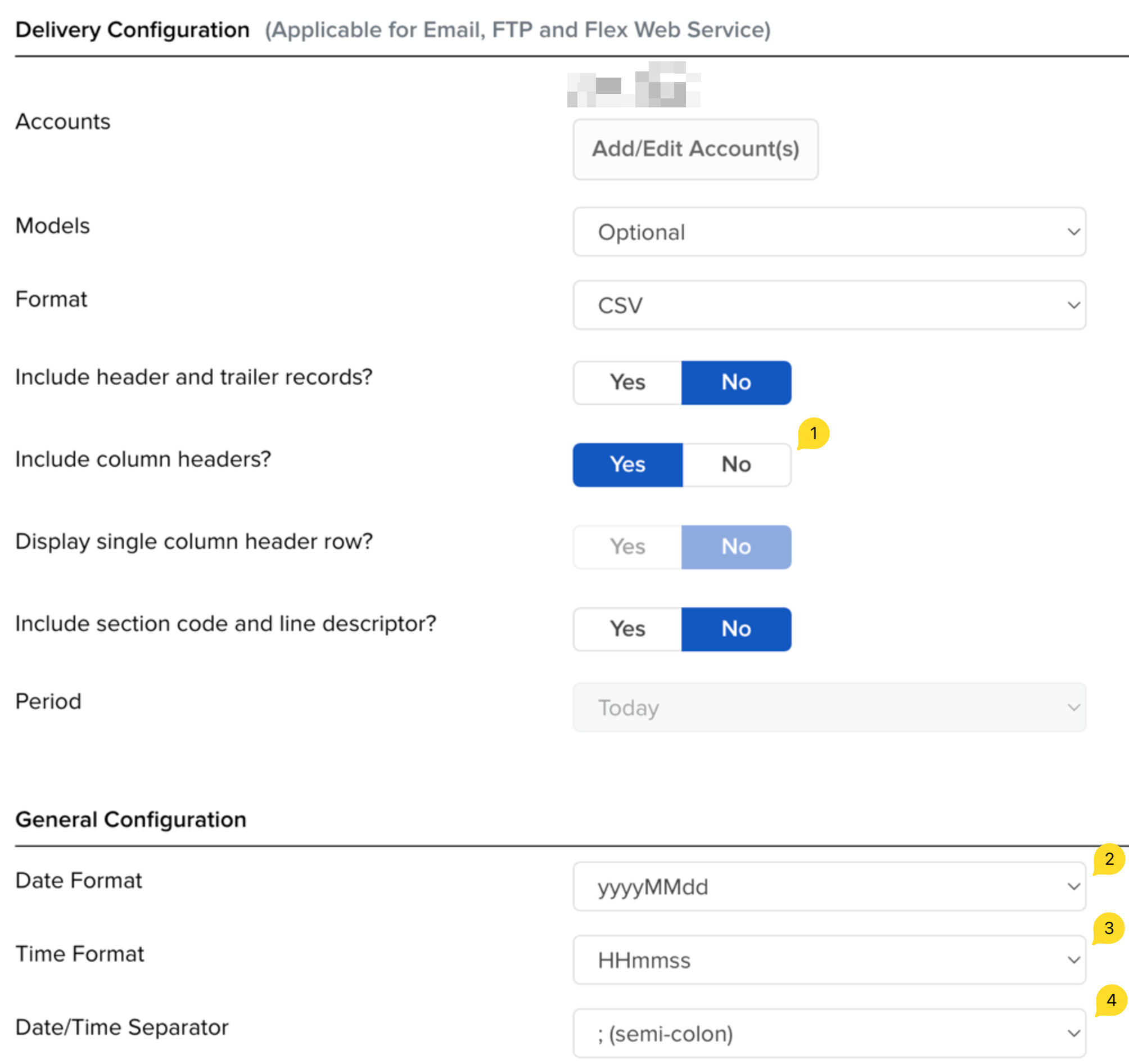
Task: Select No for section code and line descriptor
Action: tap(736, 629)
